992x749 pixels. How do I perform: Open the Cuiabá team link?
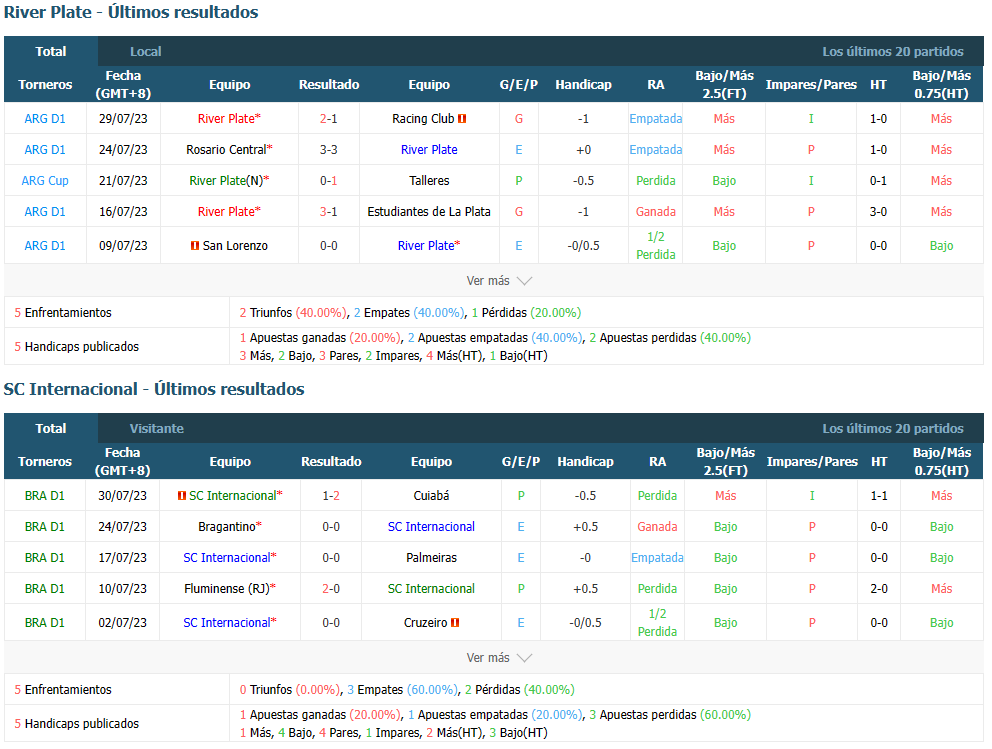[431, 496]
